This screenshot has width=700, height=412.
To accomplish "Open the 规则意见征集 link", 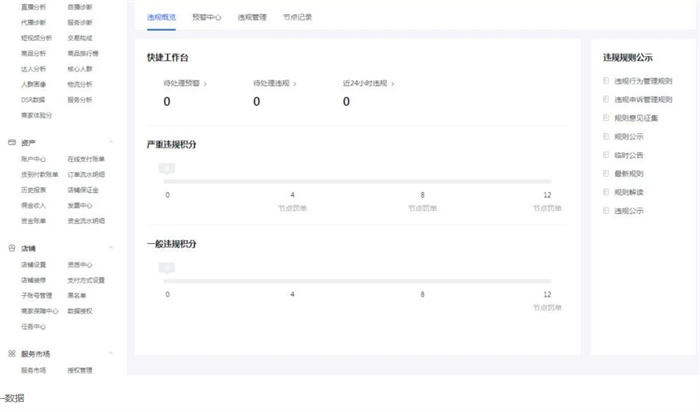I will [x=636, y=118].
